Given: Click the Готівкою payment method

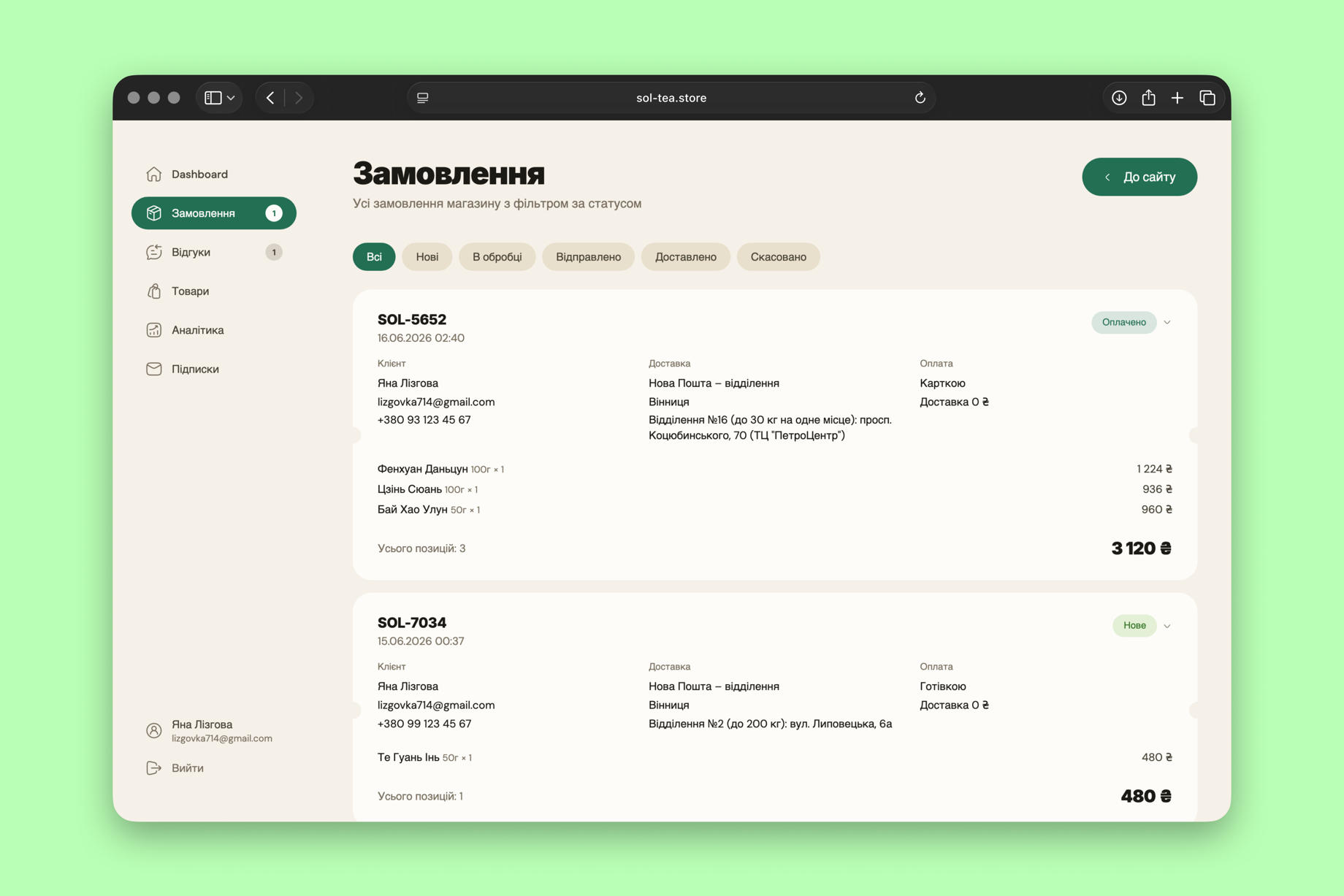Looking at the screenshot, I should 942,686.
